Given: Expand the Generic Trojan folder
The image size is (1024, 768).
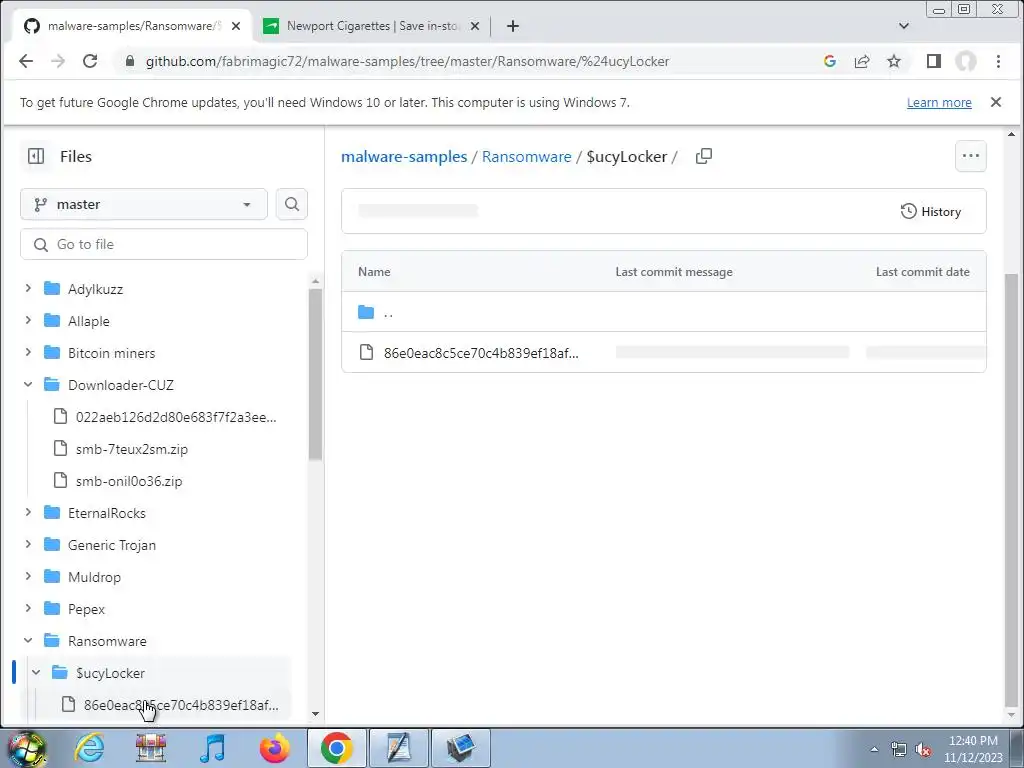Looking at the screenshot, I should pyautogui.click(x=28, y=544).
